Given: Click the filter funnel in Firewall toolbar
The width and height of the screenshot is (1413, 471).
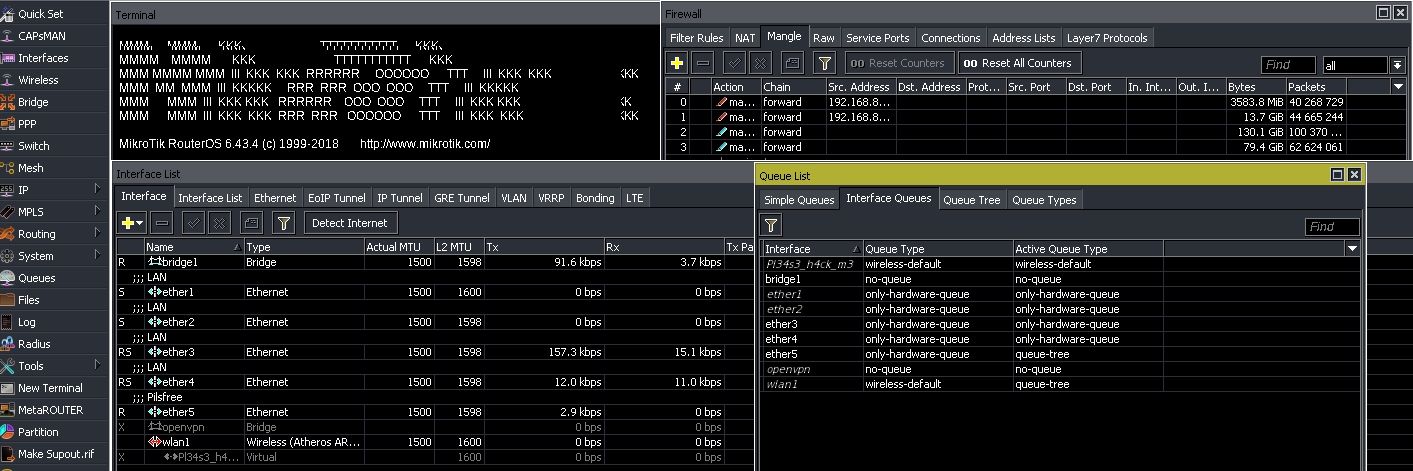Looking at the screenshot, I should click(824, 63).
